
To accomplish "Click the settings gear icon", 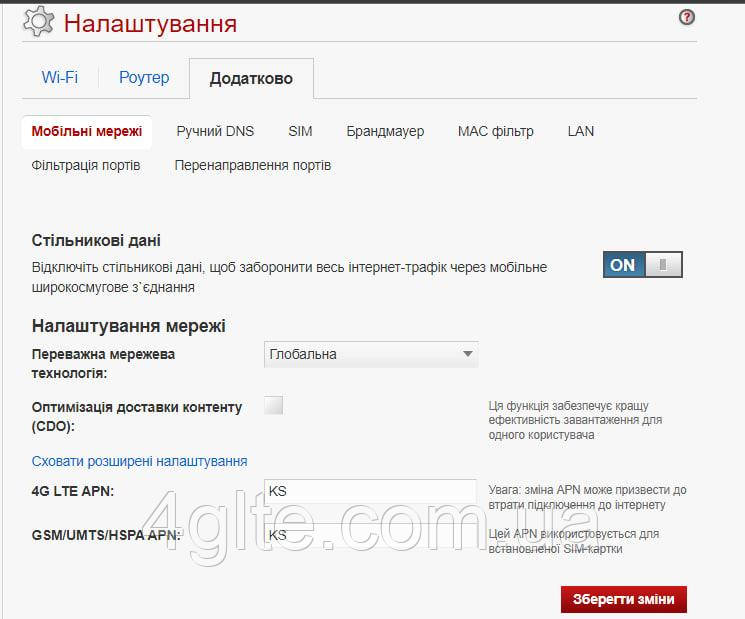I will [38, 22].
